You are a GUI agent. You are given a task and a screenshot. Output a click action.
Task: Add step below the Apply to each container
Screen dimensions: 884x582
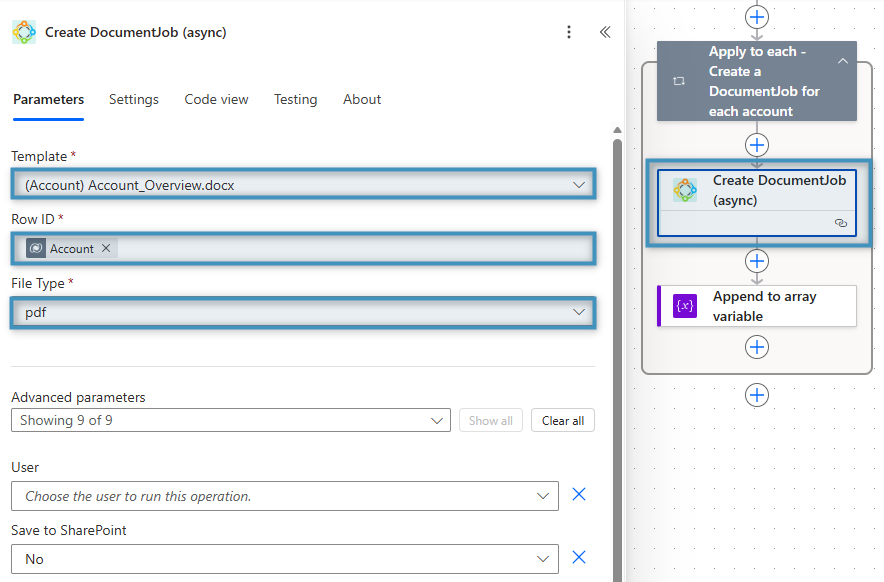click(x=757, y=395)
